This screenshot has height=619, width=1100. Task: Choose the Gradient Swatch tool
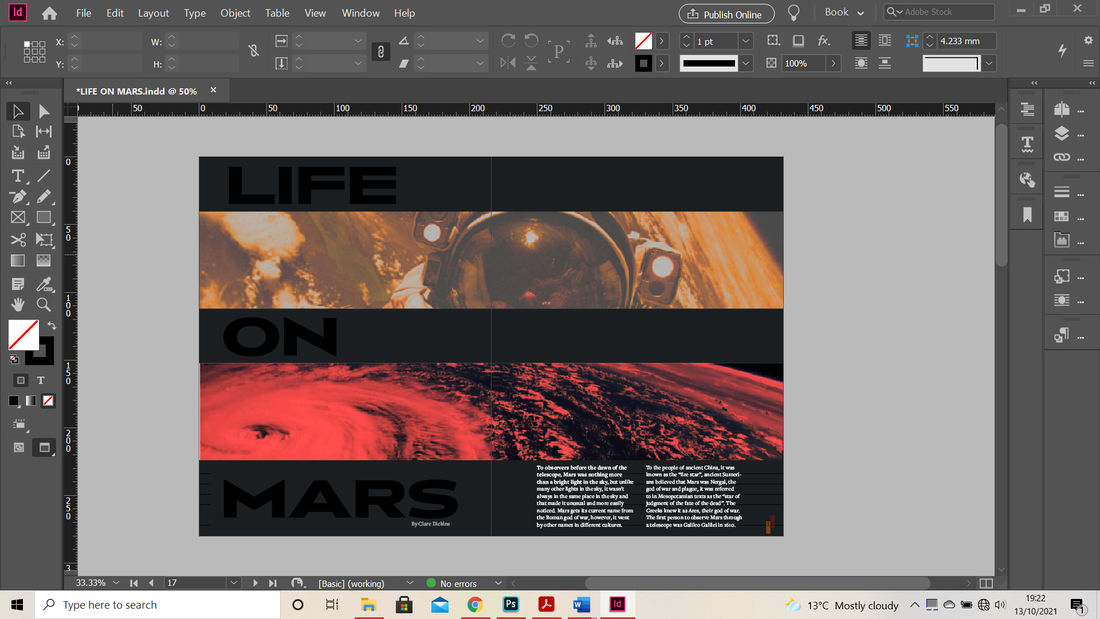click(18, 260)
